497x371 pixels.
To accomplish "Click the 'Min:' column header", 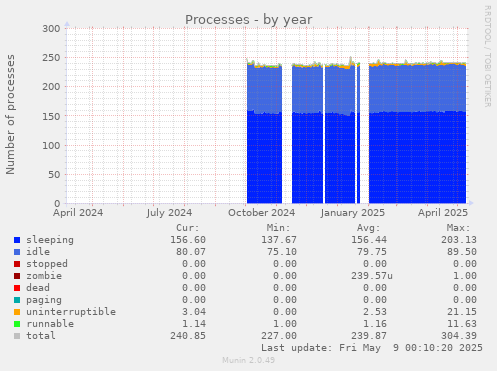I will pos(278,228).
